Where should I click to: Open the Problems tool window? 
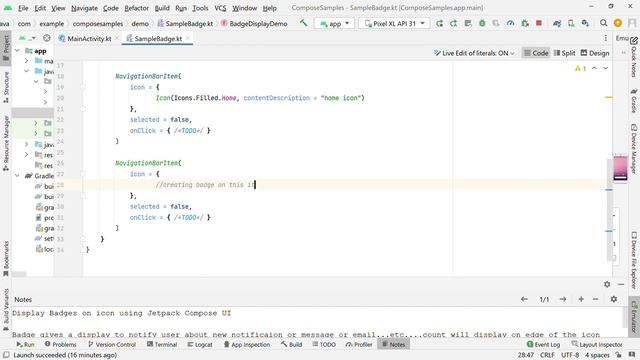click(60, 344)
